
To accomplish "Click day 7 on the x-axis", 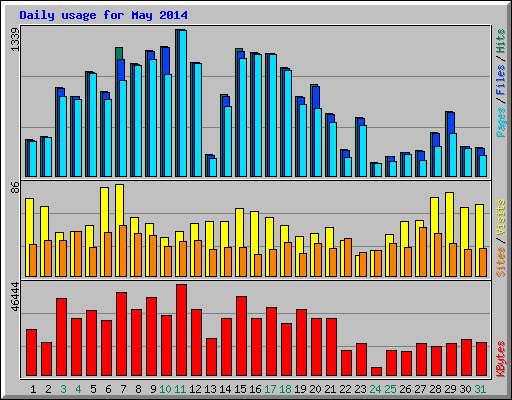I will pyautogui.click(x=123, y=389).
